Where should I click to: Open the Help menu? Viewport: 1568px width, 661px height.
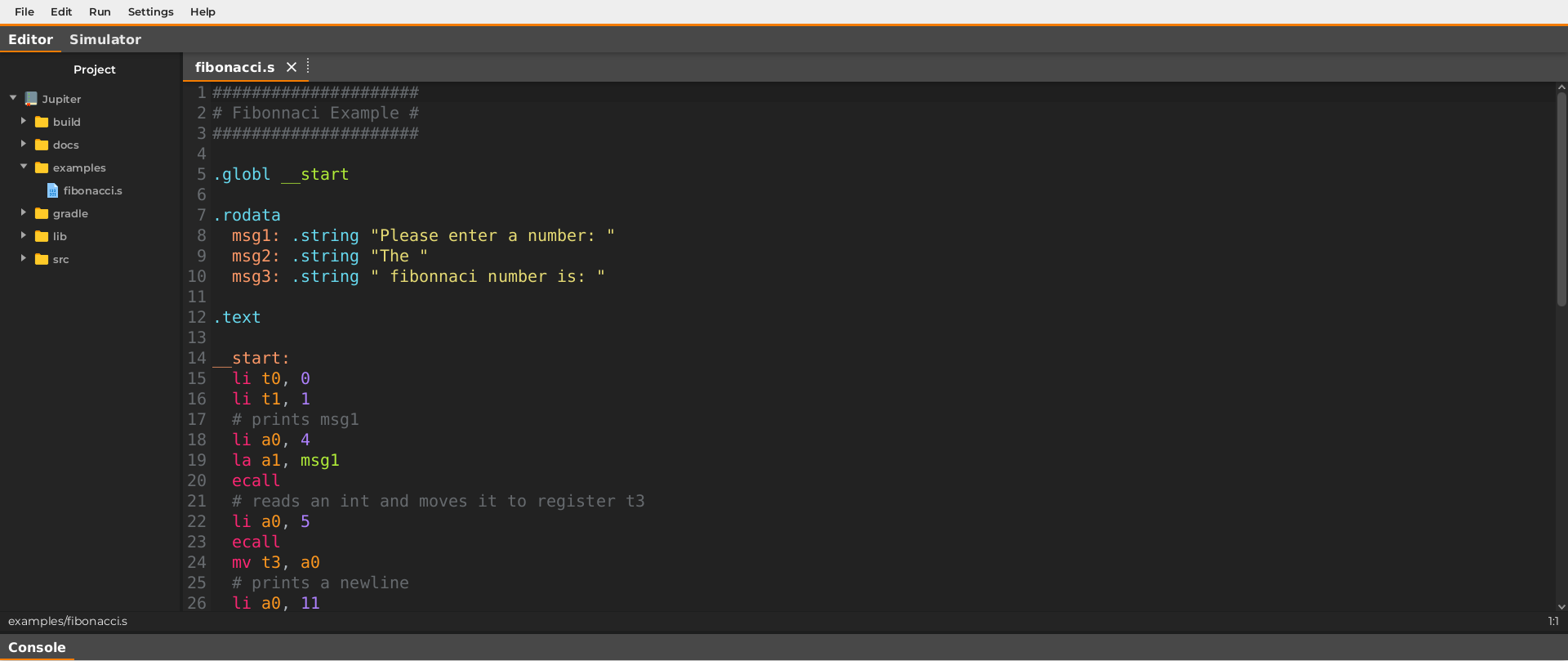(203, 11)
